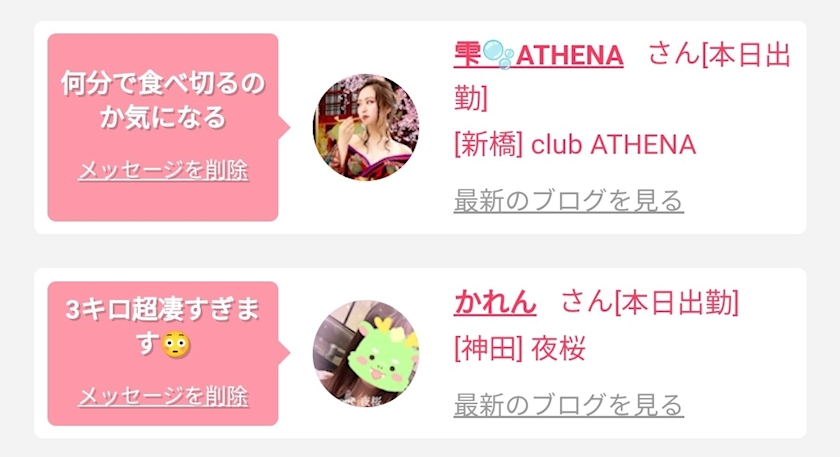Viewport: 840px width, 457px height.
Task: Click the green dragon sticker avatar
Action: (x=366, y=353)
